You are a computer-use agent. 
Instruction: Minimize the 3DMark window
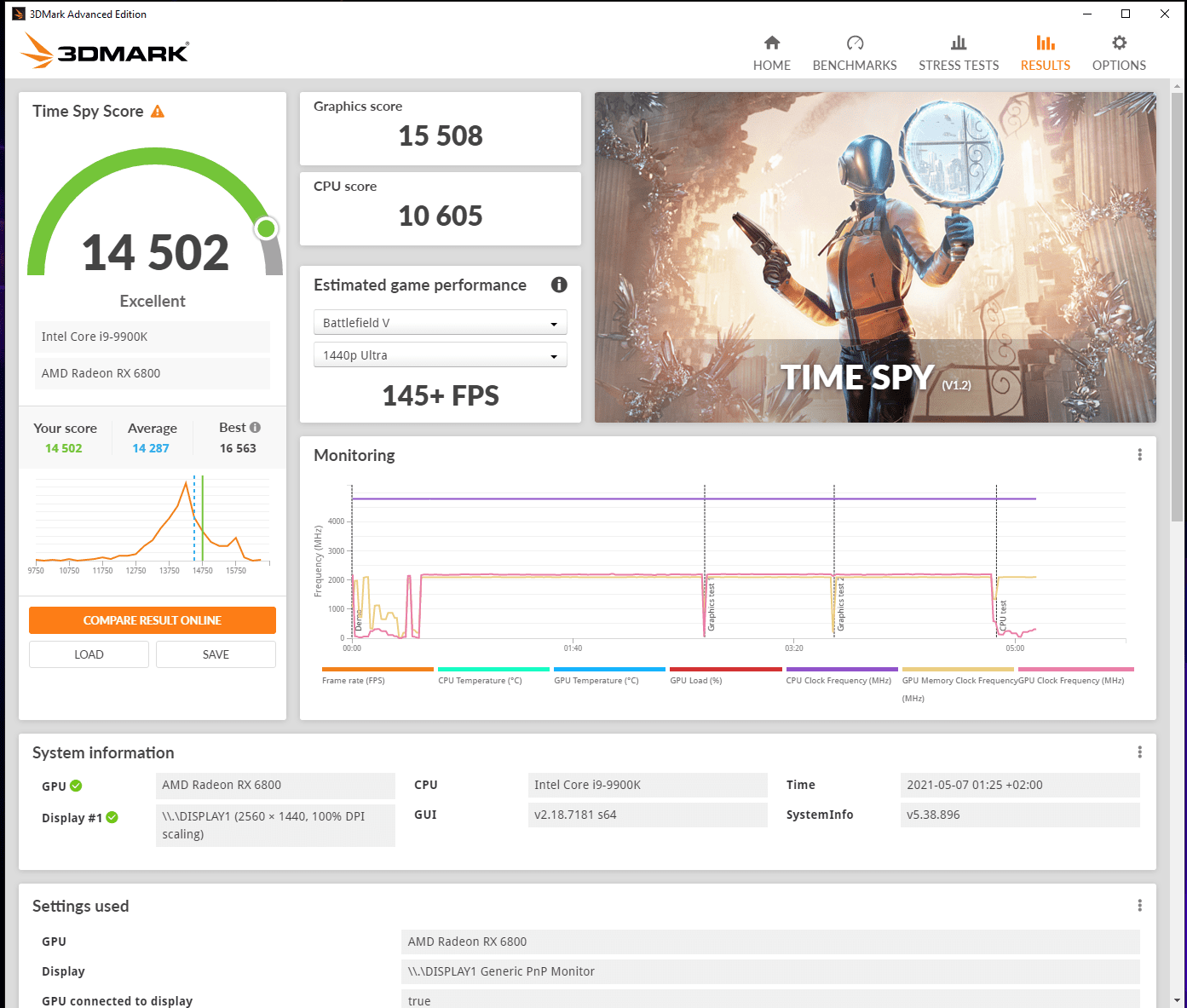pos(1087,14)
